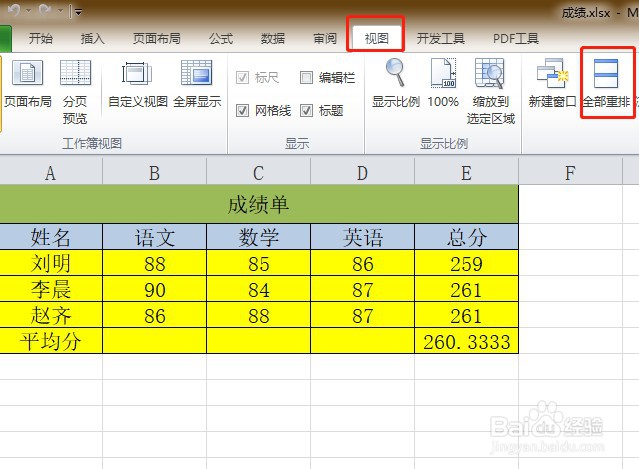Viewport: 639px width, 469px height.
Task: Select the average value 260.3333
Action: [466, 341]
